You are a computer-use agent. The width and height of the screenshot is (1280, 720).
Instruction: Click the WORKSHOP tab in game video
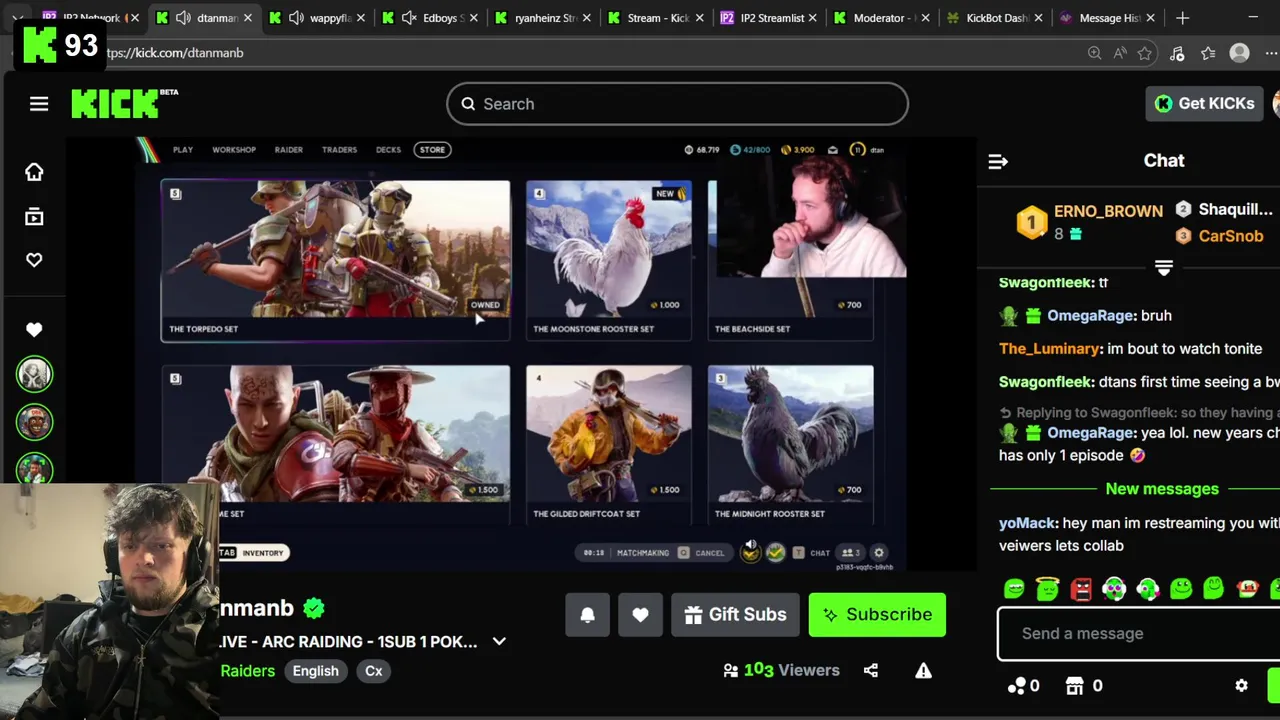click(x=234, y=150)
